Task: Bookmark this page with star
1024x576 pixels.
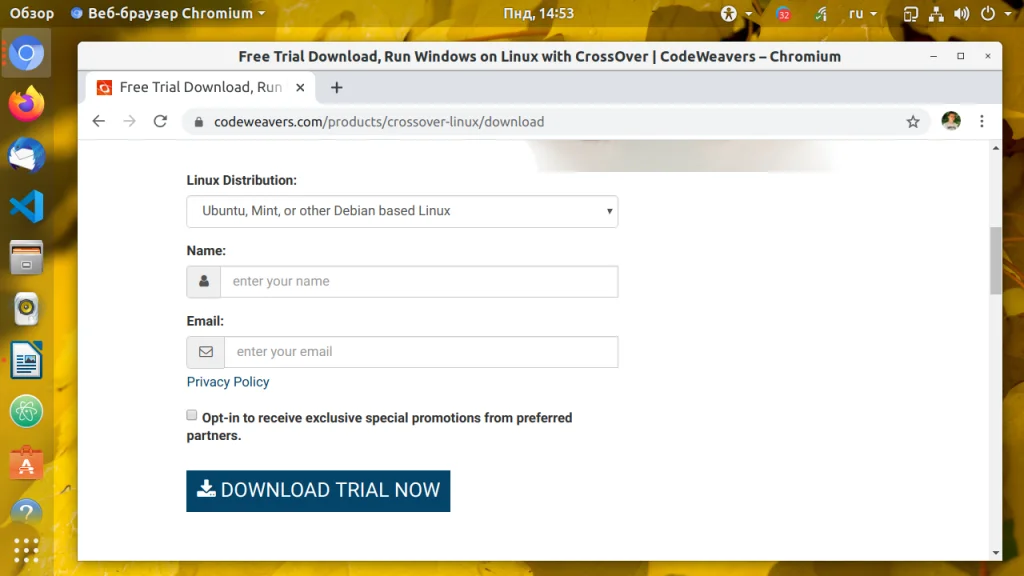Action: [913, 121]
